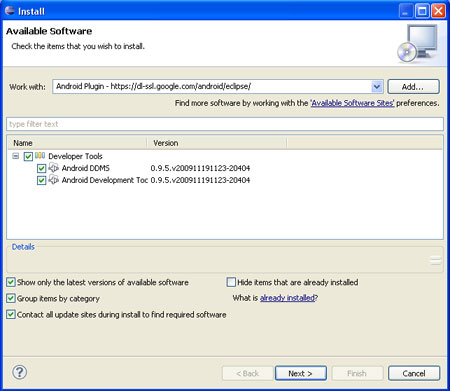450x391 pixels.
Task: Select the Version column header
Action: coord(217,143)
